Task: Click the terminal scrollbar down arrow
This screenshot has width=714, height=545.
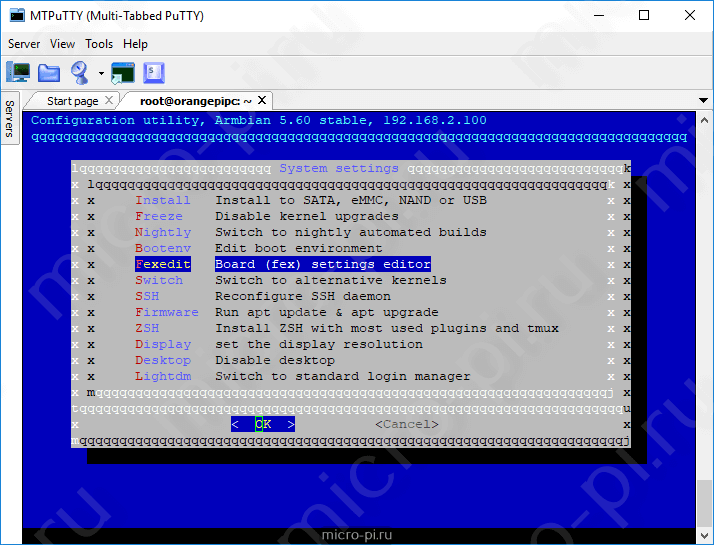Action: point(704,535)
